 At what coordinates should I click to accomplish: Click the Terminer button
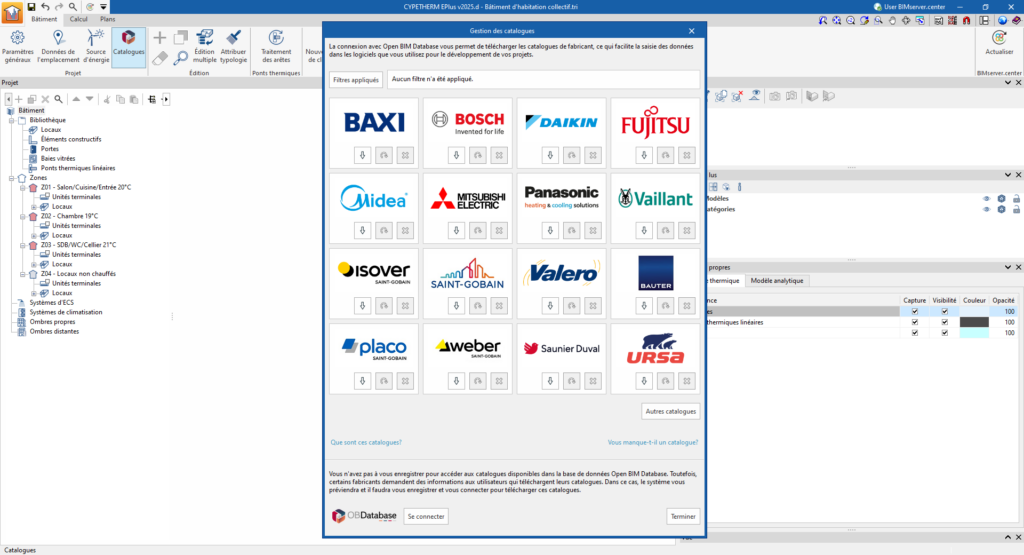pos(683,516)
